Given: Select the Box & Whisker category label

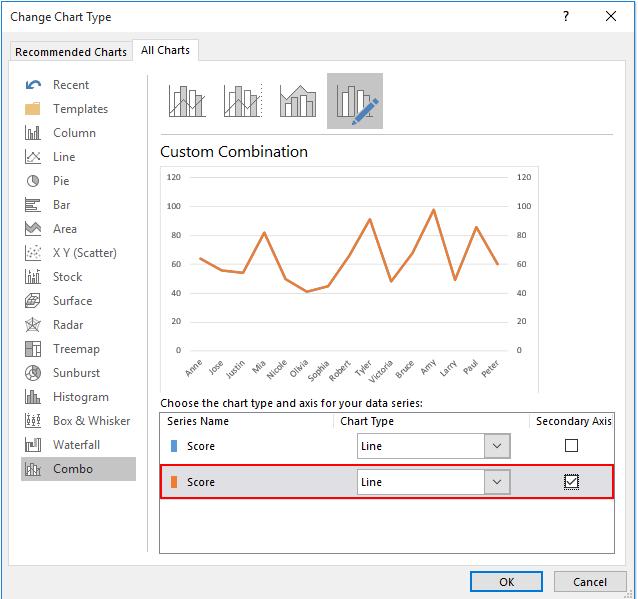Looking at the screenshot, I should (92, 421).
